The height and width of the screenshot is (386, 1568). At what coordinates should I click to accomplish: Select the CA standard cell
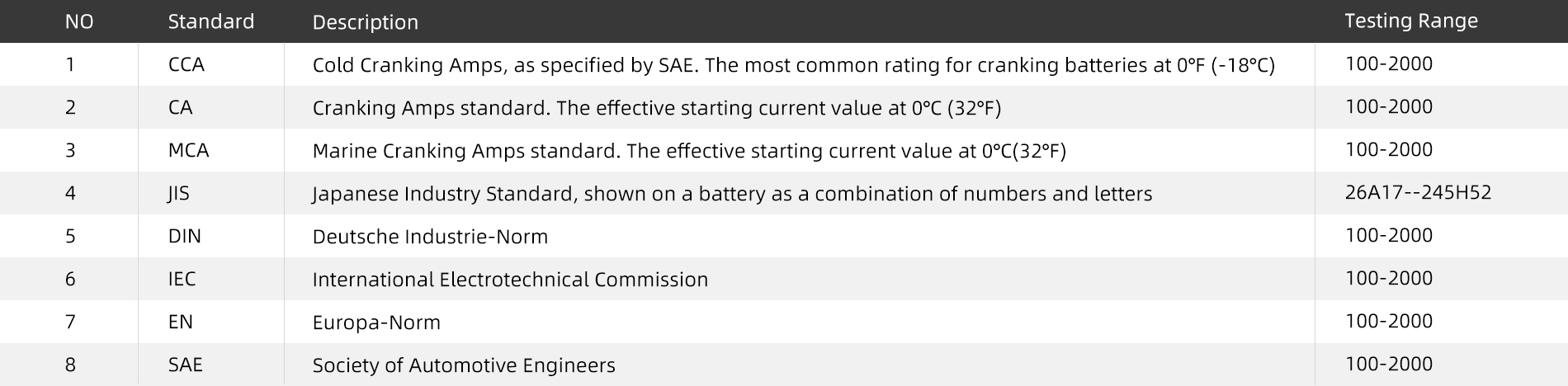(180, 108)
